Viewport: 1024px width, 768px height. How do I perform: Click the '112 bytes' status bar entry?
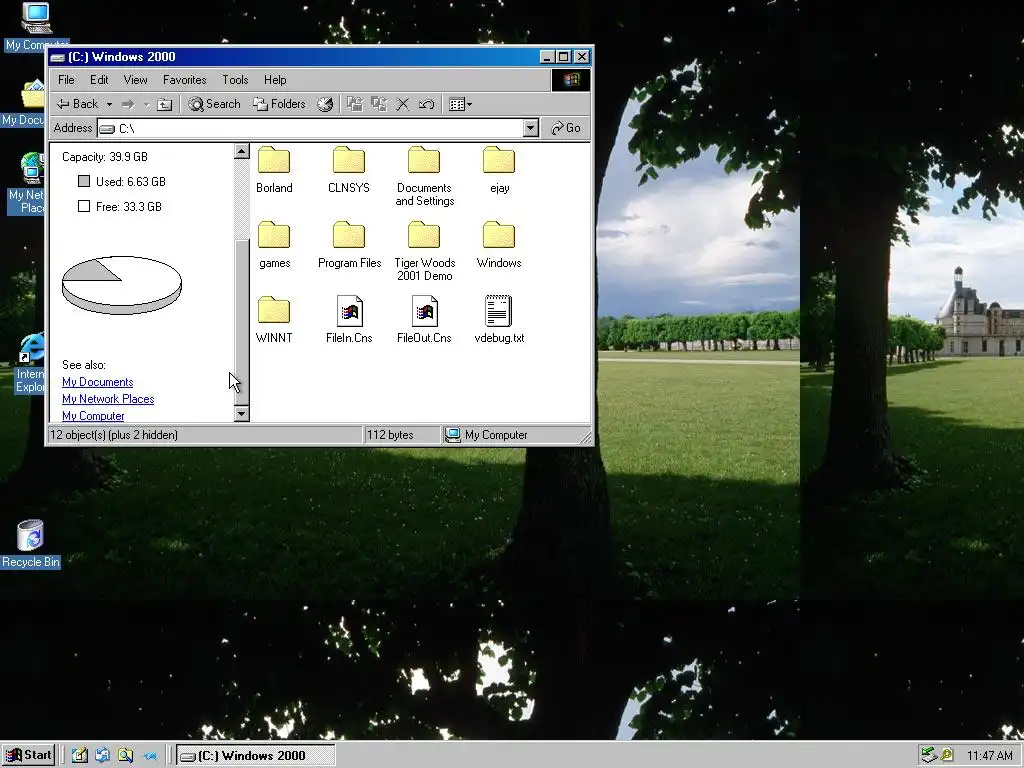coord(390,435)
